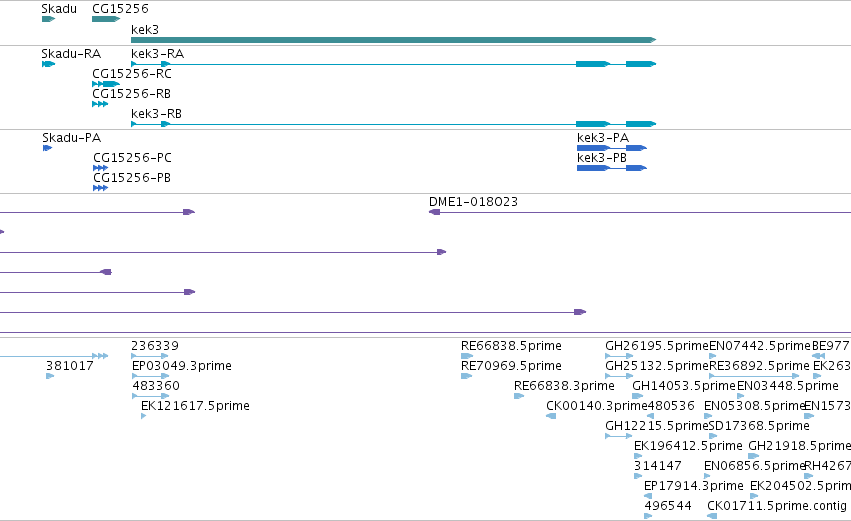Screen dimensions: 851x521
Task: Click the EN07442.5prime EST label
Action: point(760,346)
